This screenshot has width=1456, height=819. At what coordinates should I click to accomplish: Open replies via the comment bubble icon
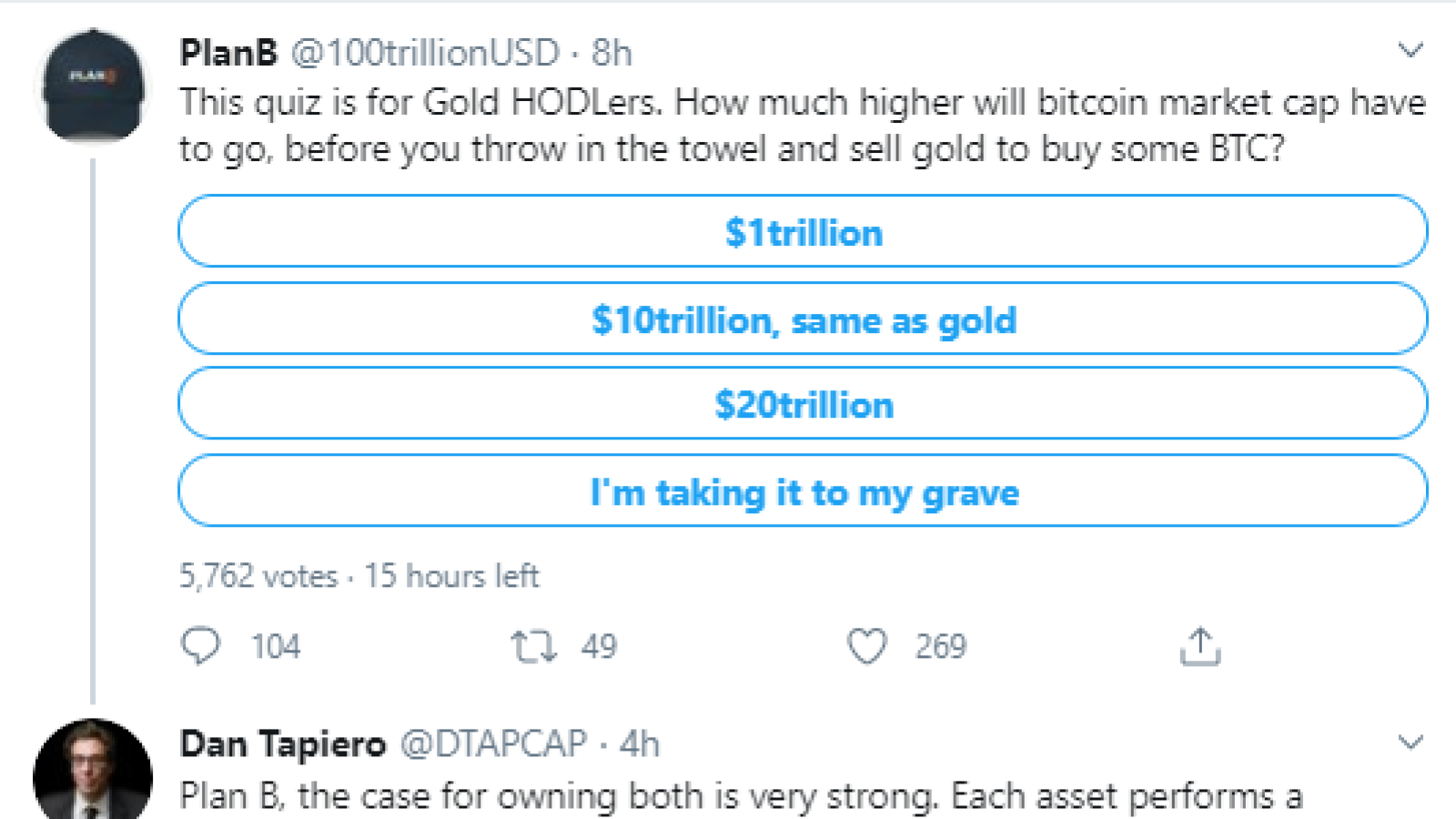pyautogui.click(x=200, y=646)
